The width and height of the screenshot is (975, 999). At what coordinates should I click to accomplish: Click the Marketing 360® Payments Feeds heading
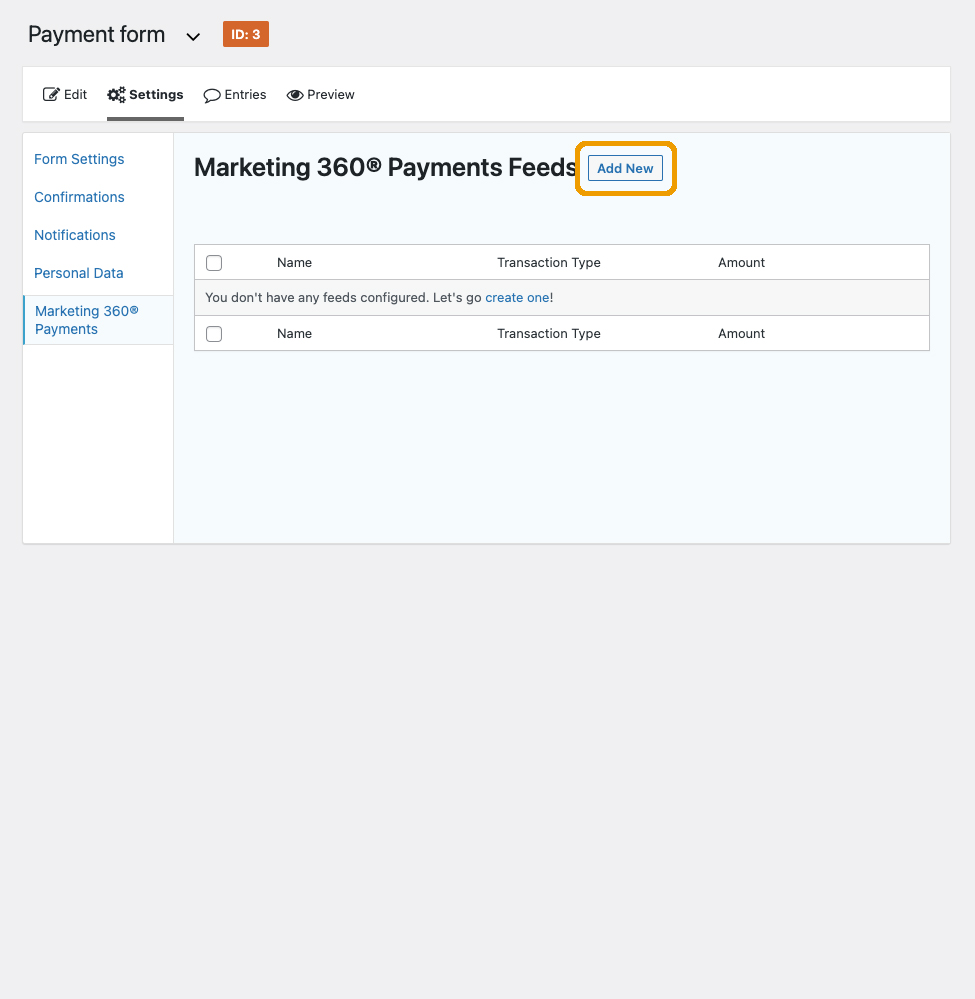click(x=386, y=168)
